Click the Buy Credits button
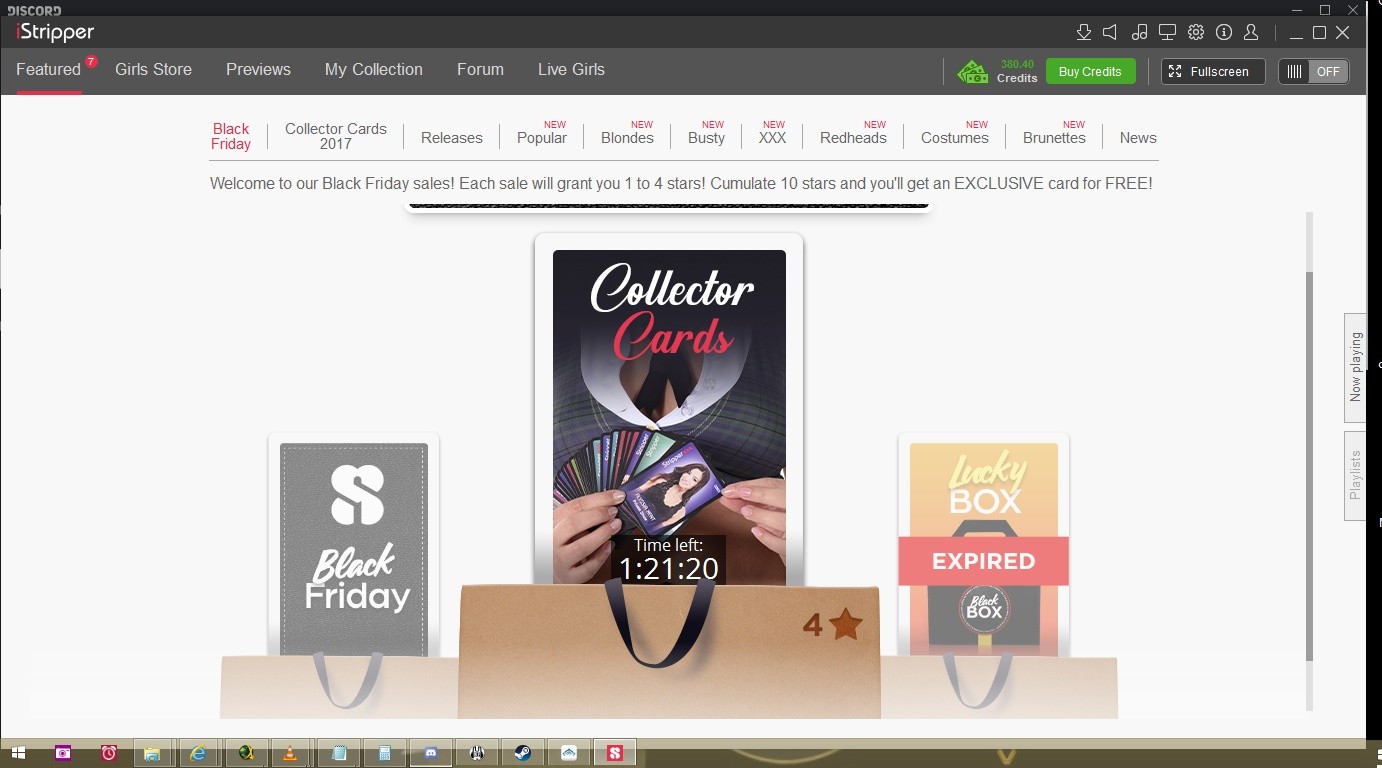The height and width of the screenshot is (768, 1382). [x=1090, y=71]
